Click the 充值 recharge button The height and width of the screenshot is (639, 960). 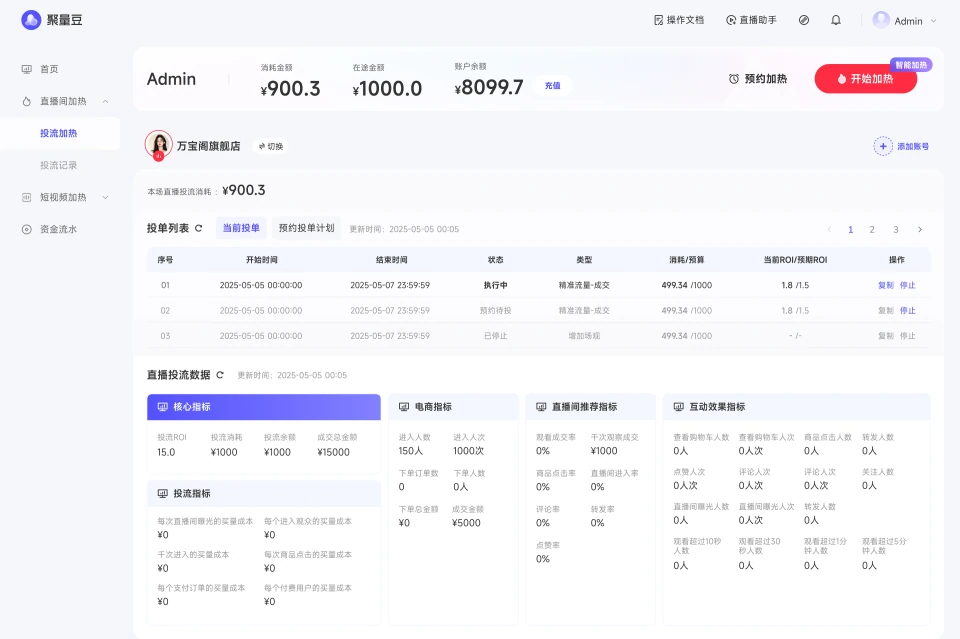(x=552, y=86)
